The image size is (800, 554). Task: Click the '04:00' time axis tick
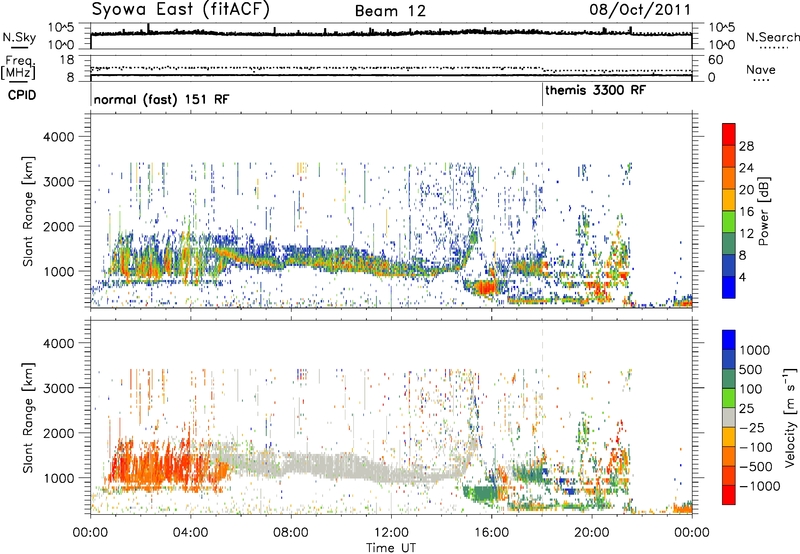click(191, 533)
